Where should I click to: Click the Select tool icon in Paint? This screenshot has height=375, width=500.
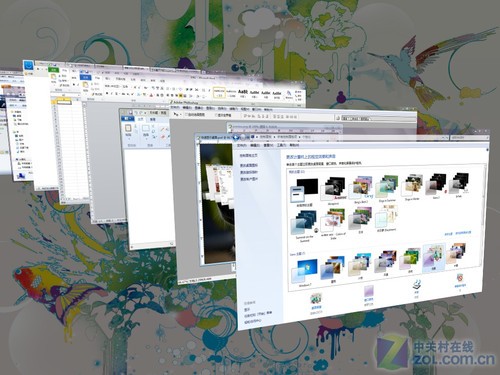pyautogui.click(x=146, y=129)
